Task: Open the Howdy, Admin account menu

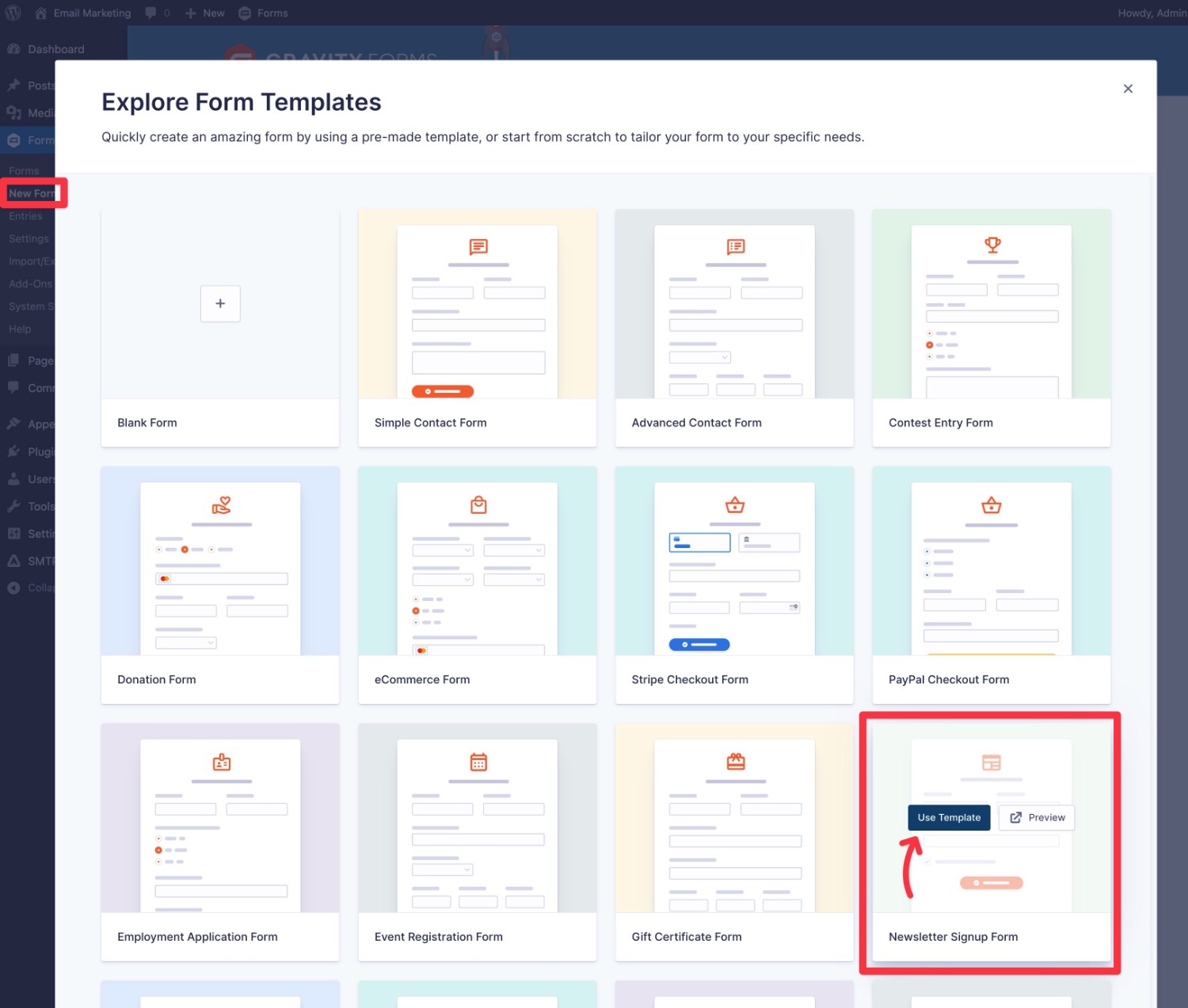Action: tap(1152, 13)
